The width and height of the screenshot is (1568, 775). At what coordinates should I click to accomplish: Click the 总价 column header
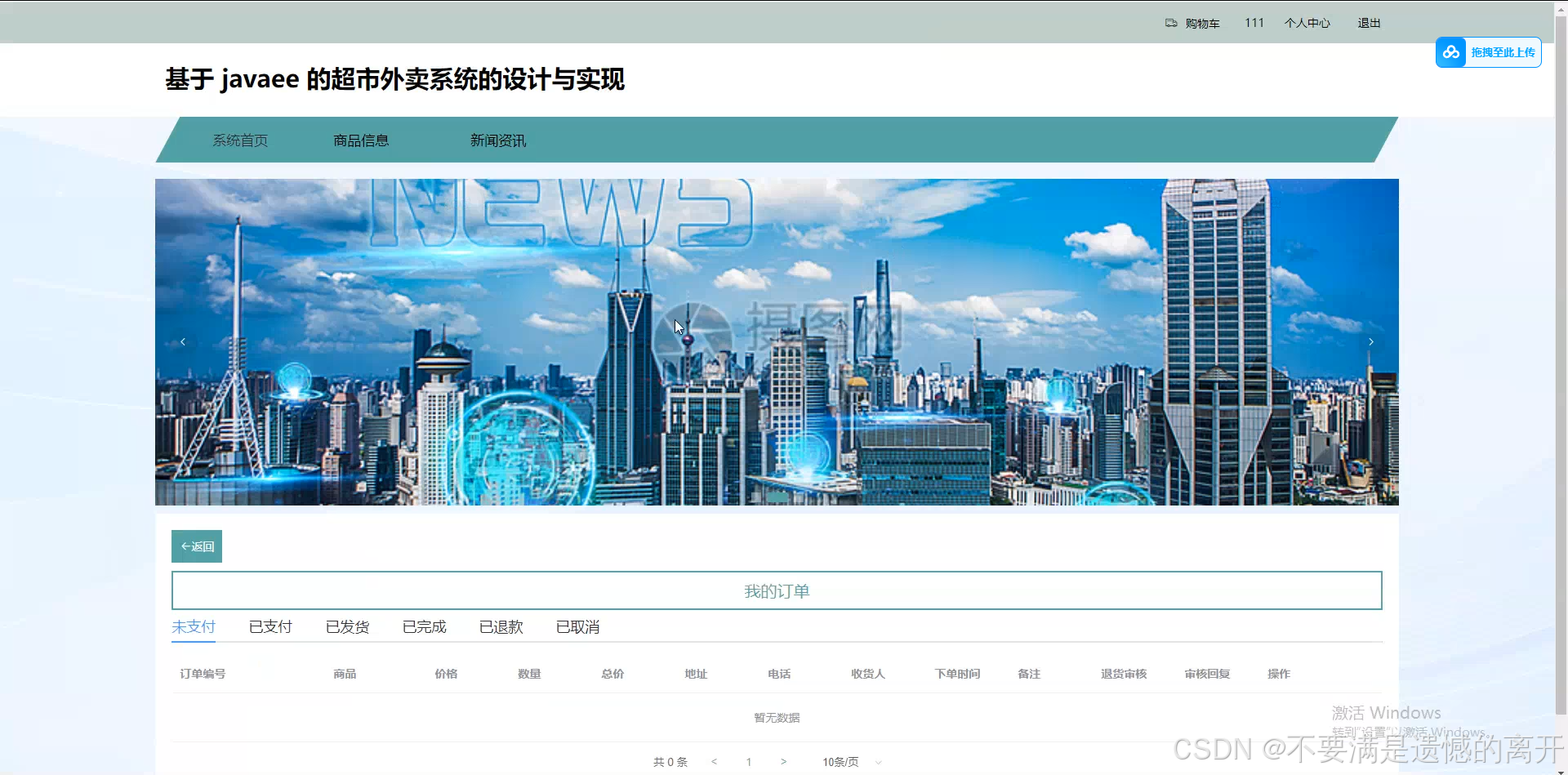point(612,674)
